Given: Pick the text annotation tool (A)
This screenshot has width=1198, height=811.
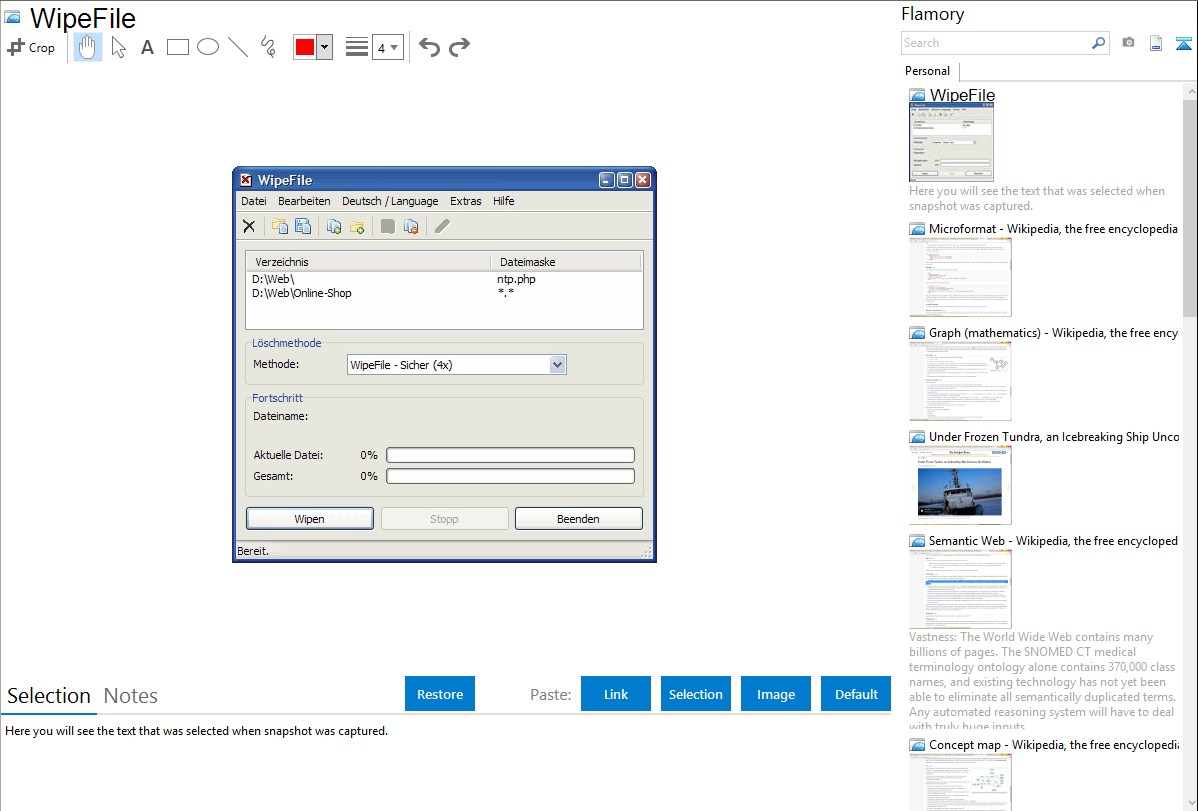Looking at the screenshot, I should point(147,47).
